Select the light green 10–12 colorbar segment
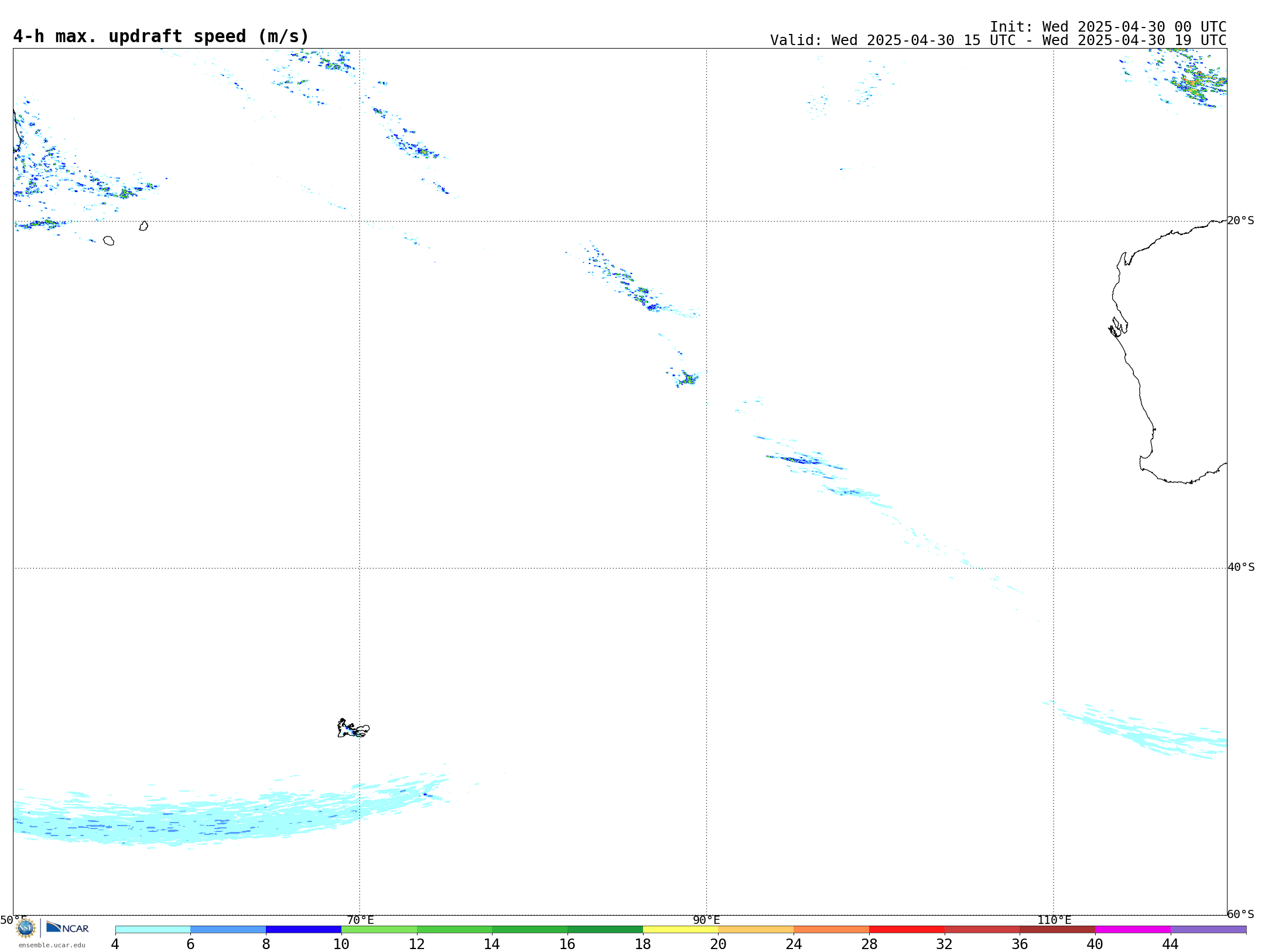 [379, 929]
